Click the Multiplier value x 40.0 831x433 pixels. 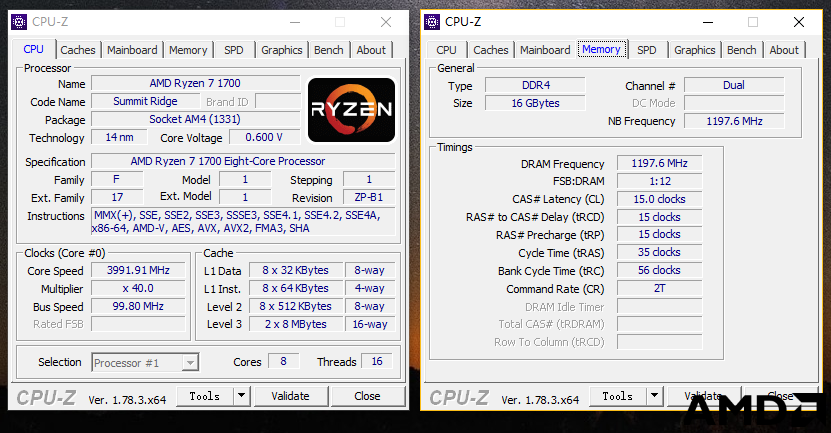pyautogui.click(x=138, y=288)
